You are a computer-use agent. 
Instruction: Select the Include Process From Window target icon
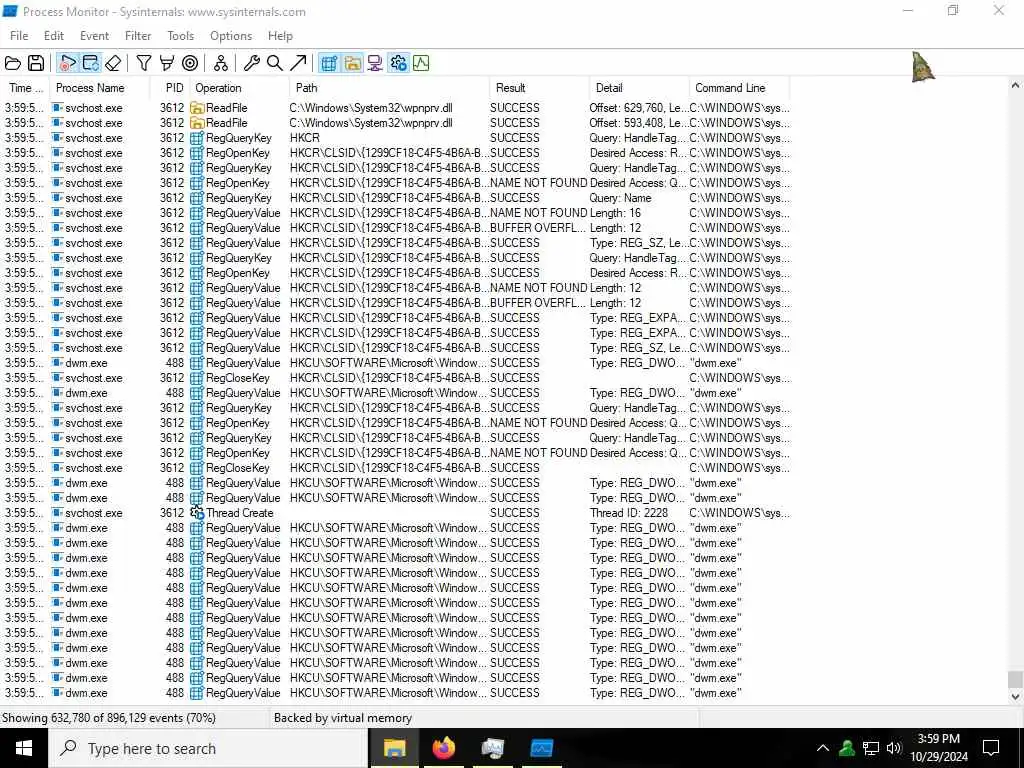coord(190,63)
